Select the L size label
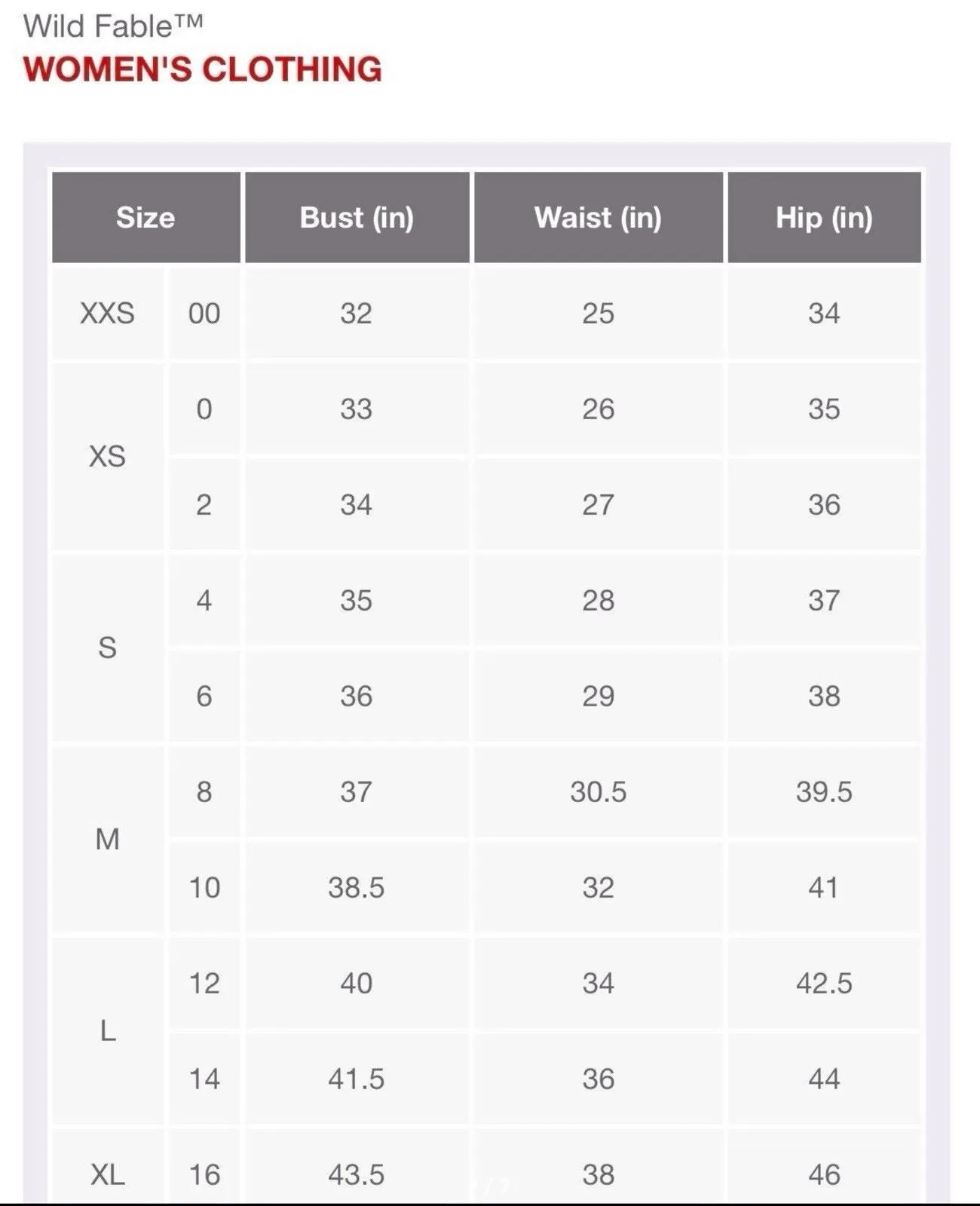This screenshot has height=1206, width=980. (108, 1030)
